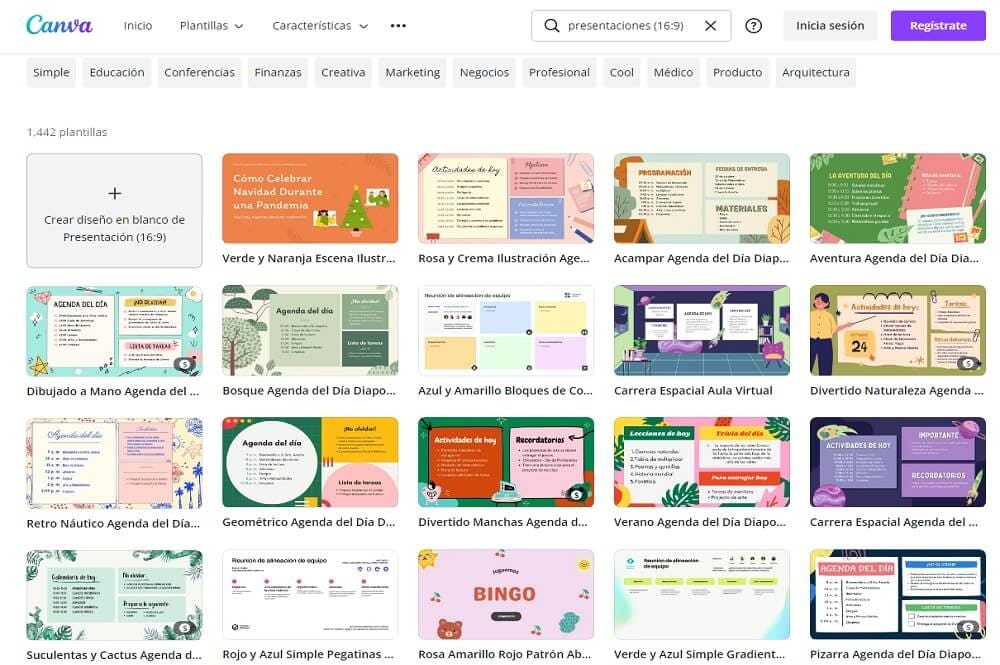The width and height of the screenshot is (1000, 665).
Task: Click the plus icon to create a blank presentation
Action: coord(114,193)
